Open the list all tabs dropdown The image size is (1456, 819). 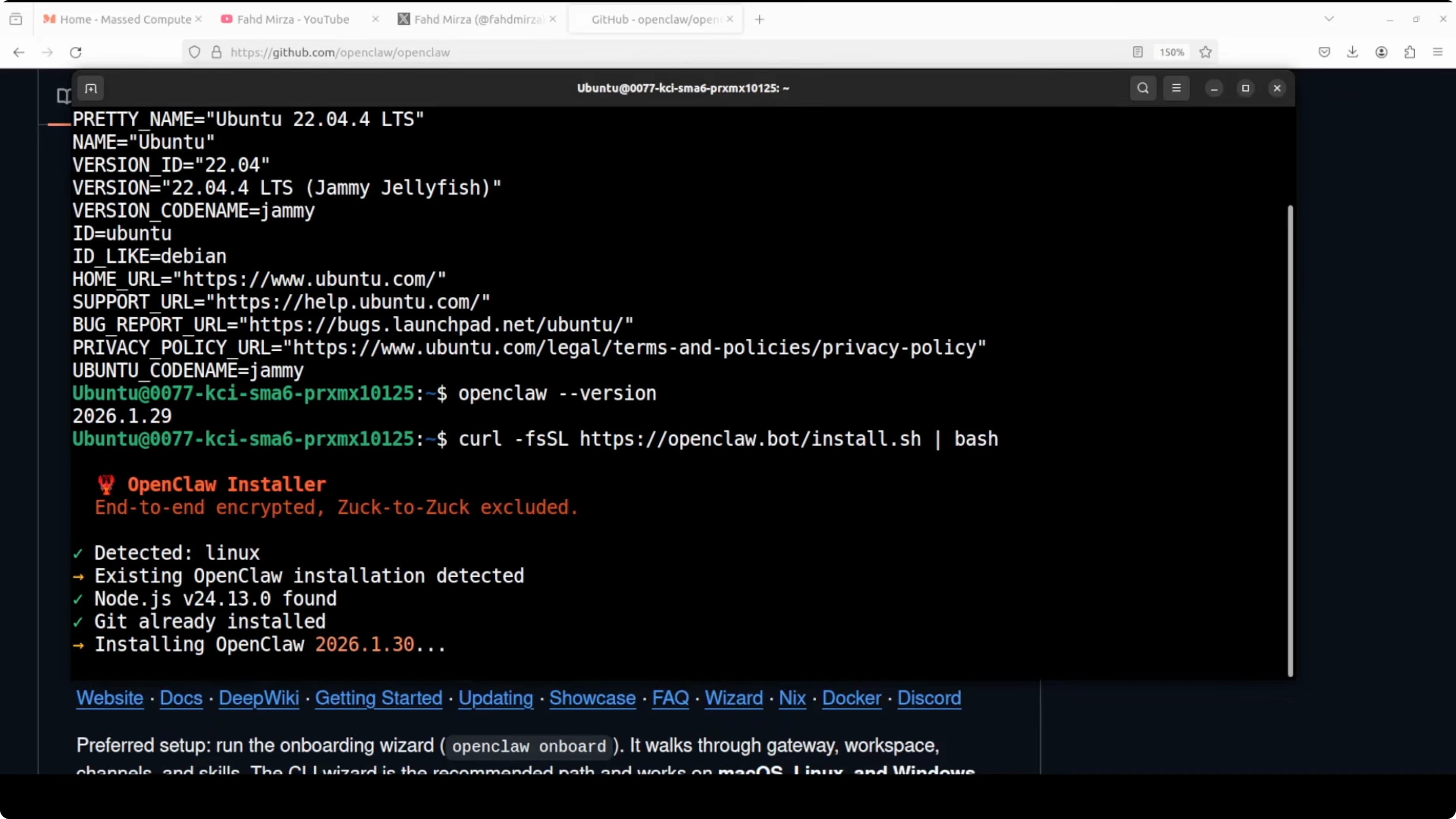1328,19
